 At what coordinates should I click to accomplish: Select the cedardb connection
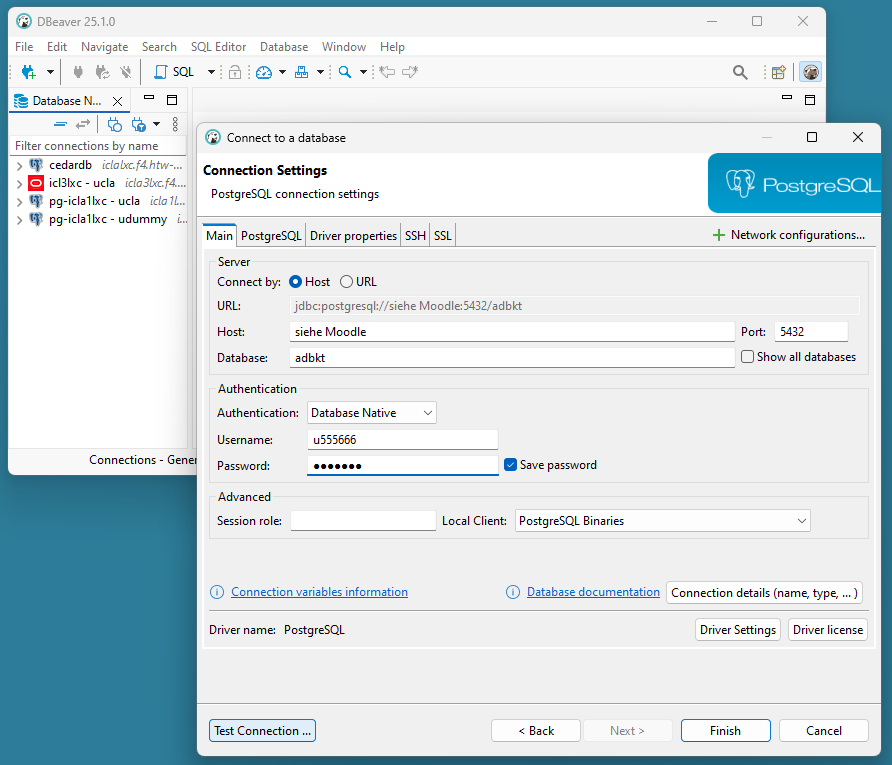pyautogui.click(x=70, y=165)
